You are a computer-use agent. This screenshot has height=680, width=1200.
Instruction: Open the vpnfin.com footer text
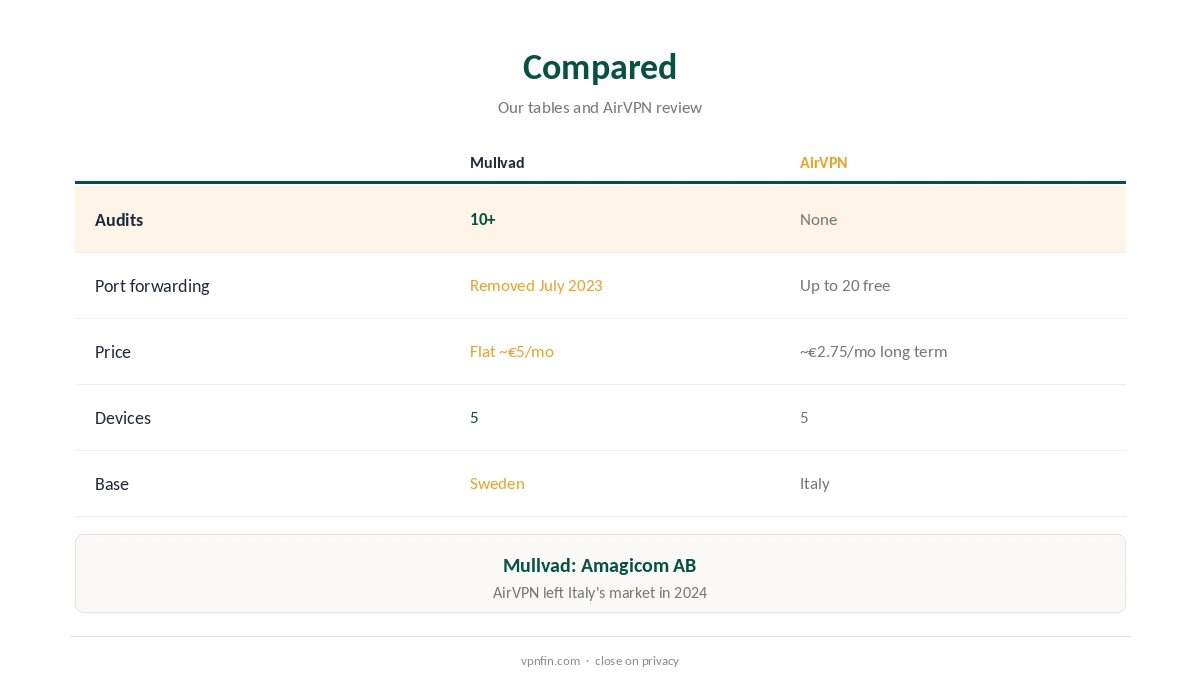(x=550, y=660)
